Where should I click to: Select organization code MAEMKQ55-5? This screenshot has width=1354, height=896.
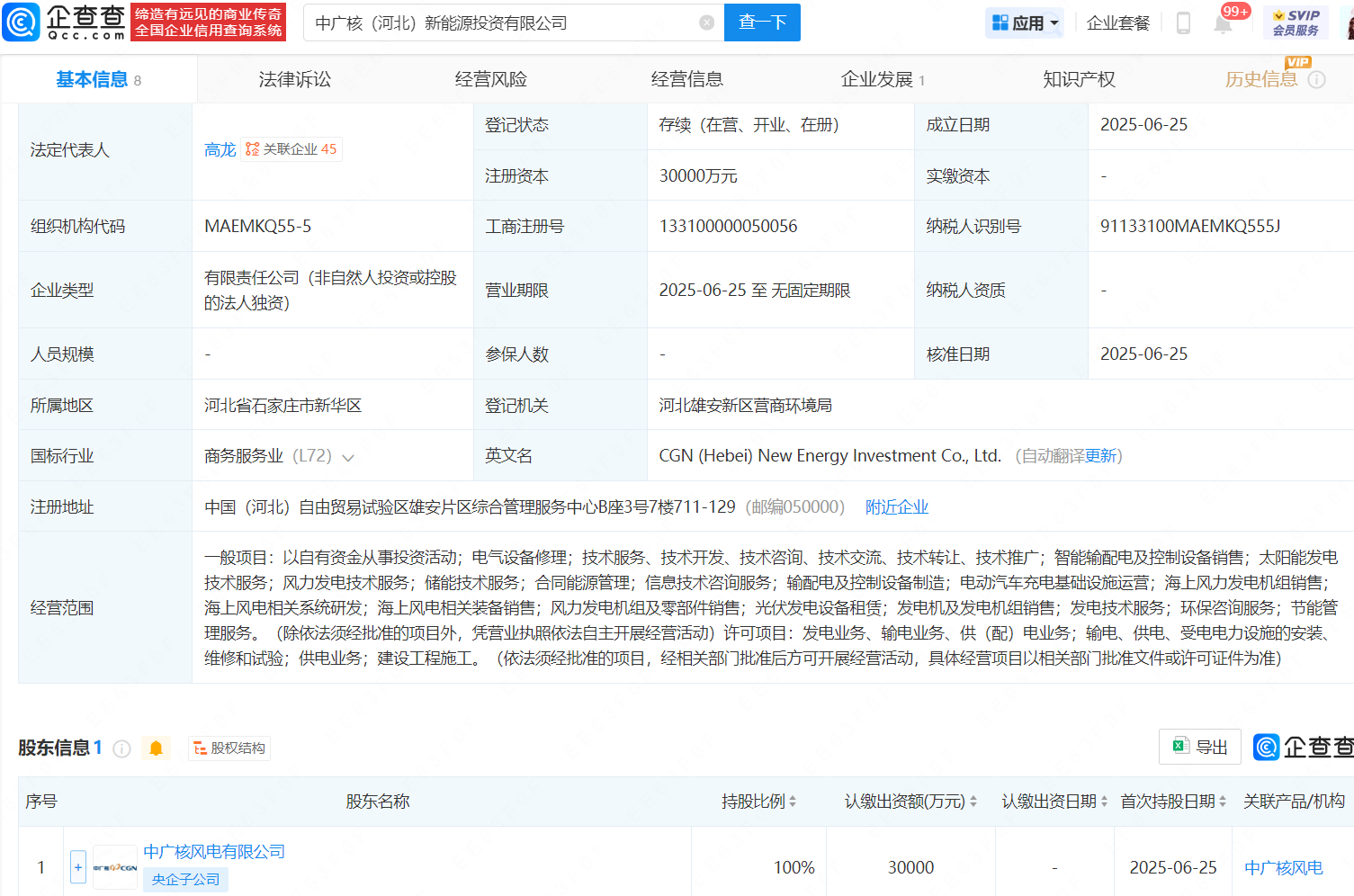[x=257, y=226]
